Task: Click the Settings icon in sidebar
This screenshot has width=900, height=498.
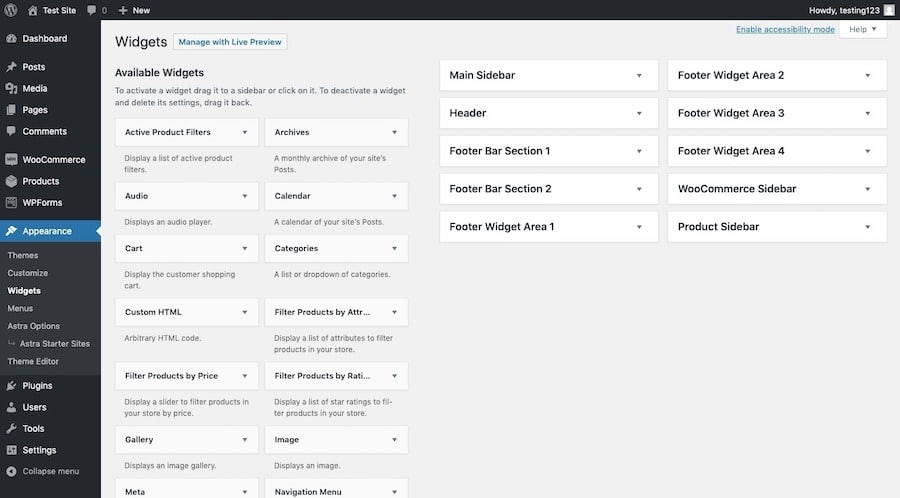Action: pos(11,450)
